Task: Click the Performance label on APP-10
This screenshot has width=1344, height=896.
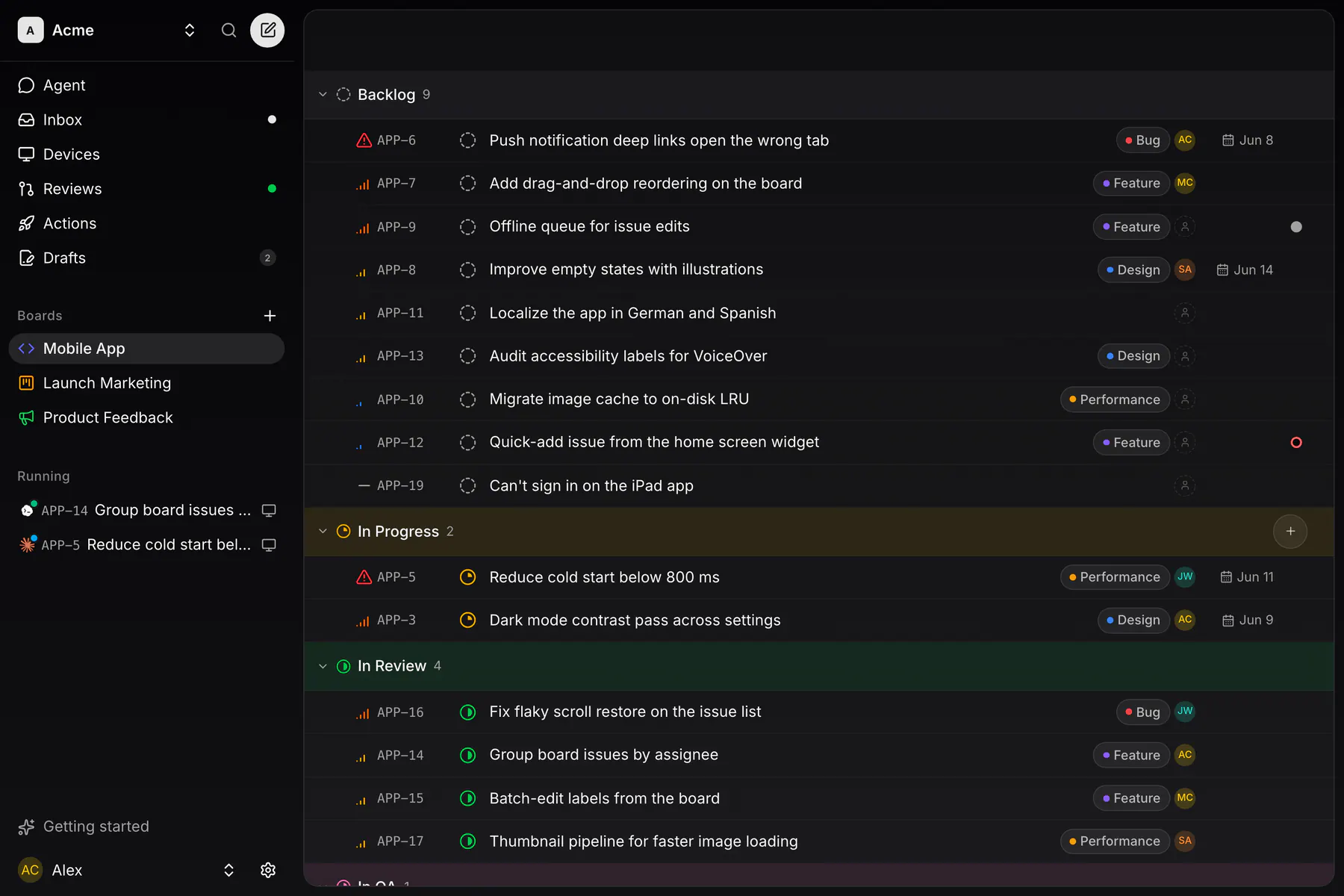Action: (x=1115, y=399)
